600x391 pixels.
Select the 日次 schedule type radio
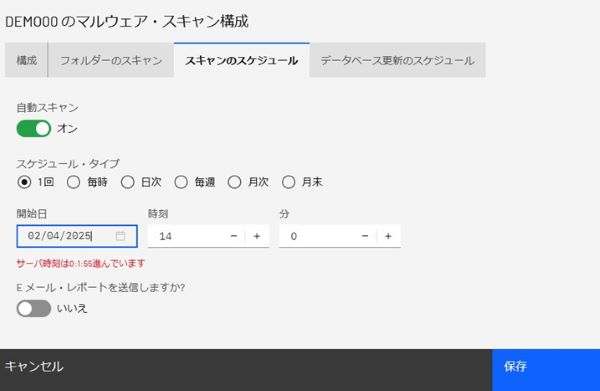coord(127,182)
